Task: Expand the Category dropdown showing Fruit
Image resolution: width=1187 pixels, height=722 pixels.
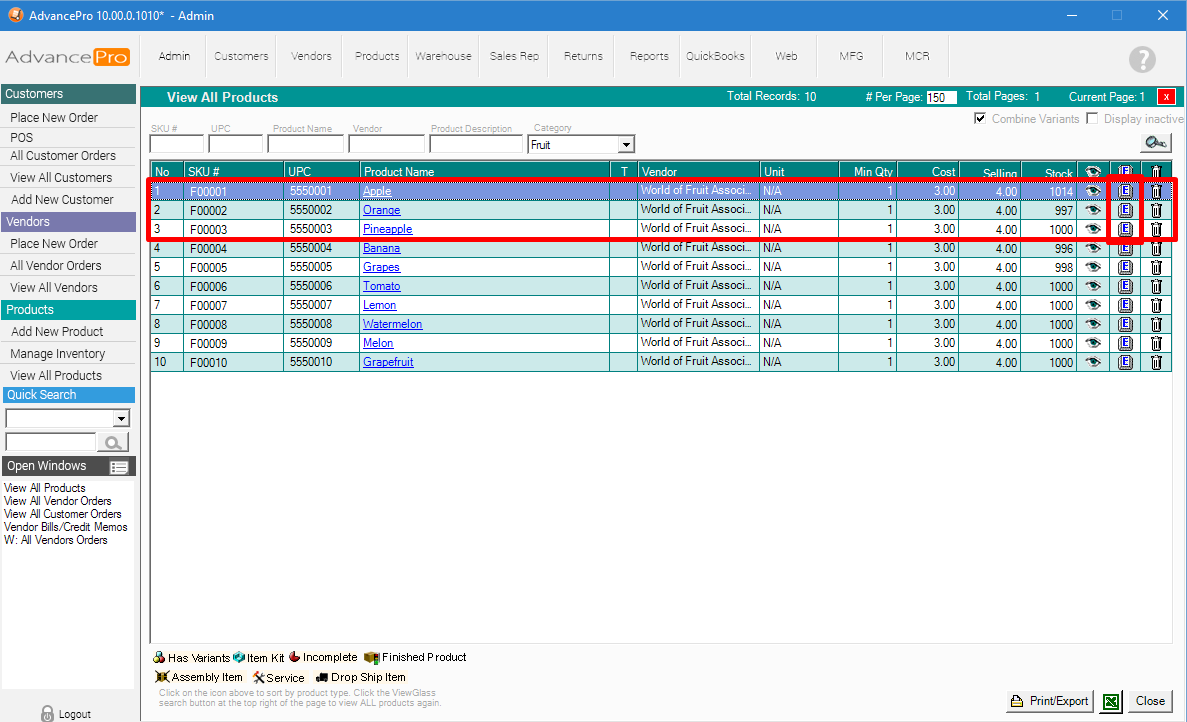Action: coord(625,145)
